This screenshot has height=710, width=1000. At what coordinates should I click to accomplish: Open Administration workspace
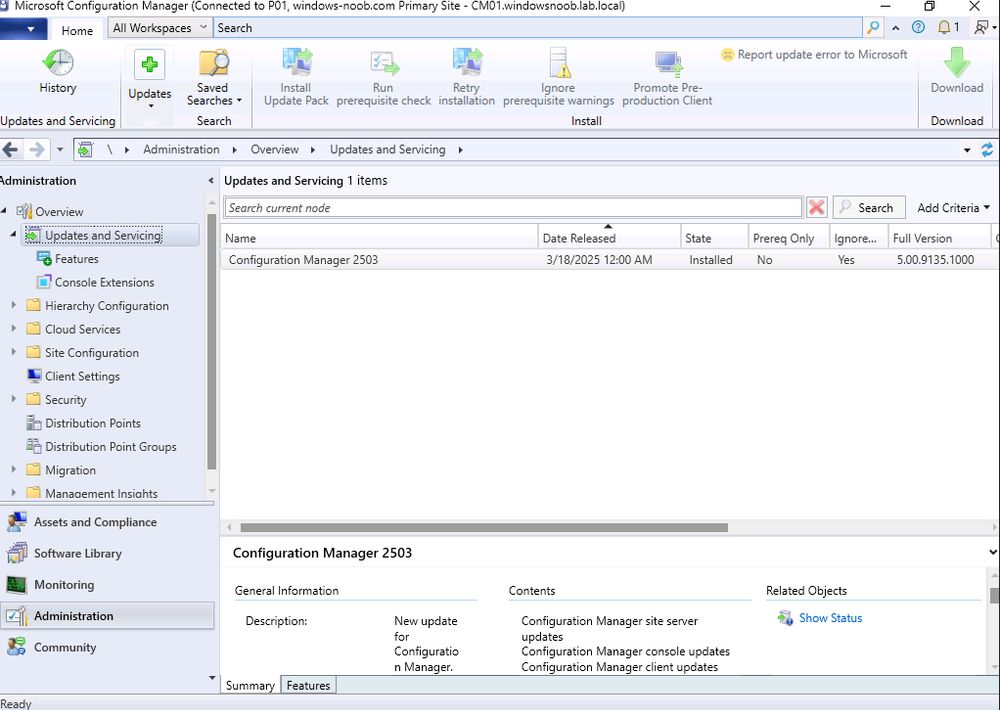pos(107,616)
